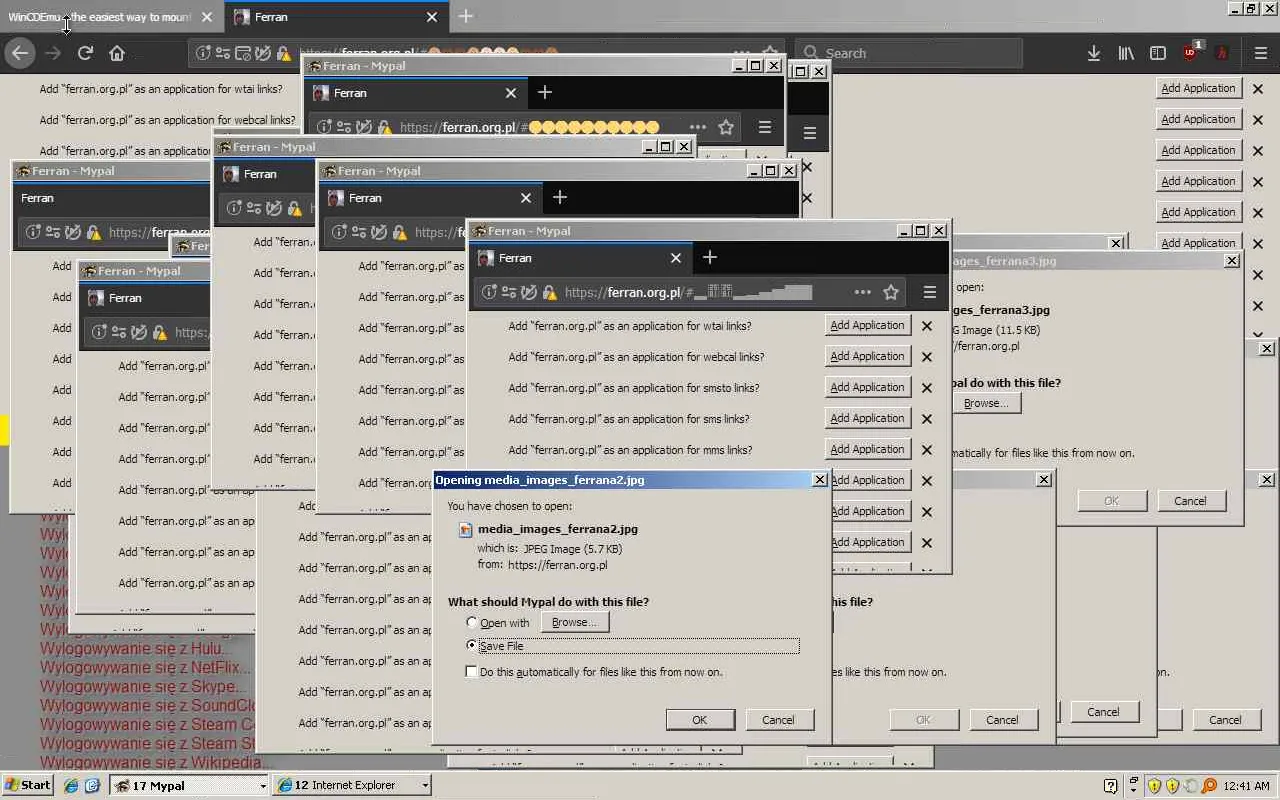This screenshot has width=1280, height=800.
Task: Click the 'Wylogowywanie się z Wikipedia' text
Action: click(x=157, y=763)
